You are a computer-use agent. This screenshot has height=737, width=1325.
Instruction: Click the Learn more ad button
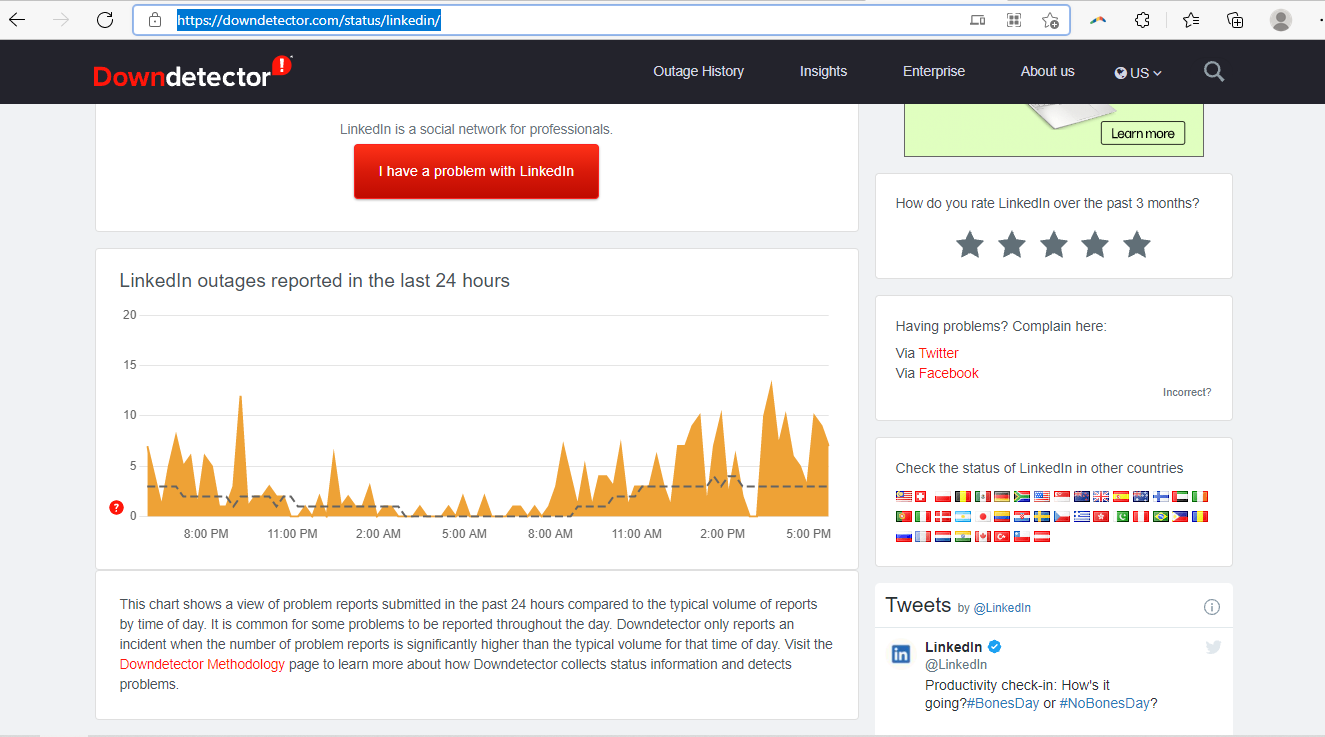(x=1143, y=133)
